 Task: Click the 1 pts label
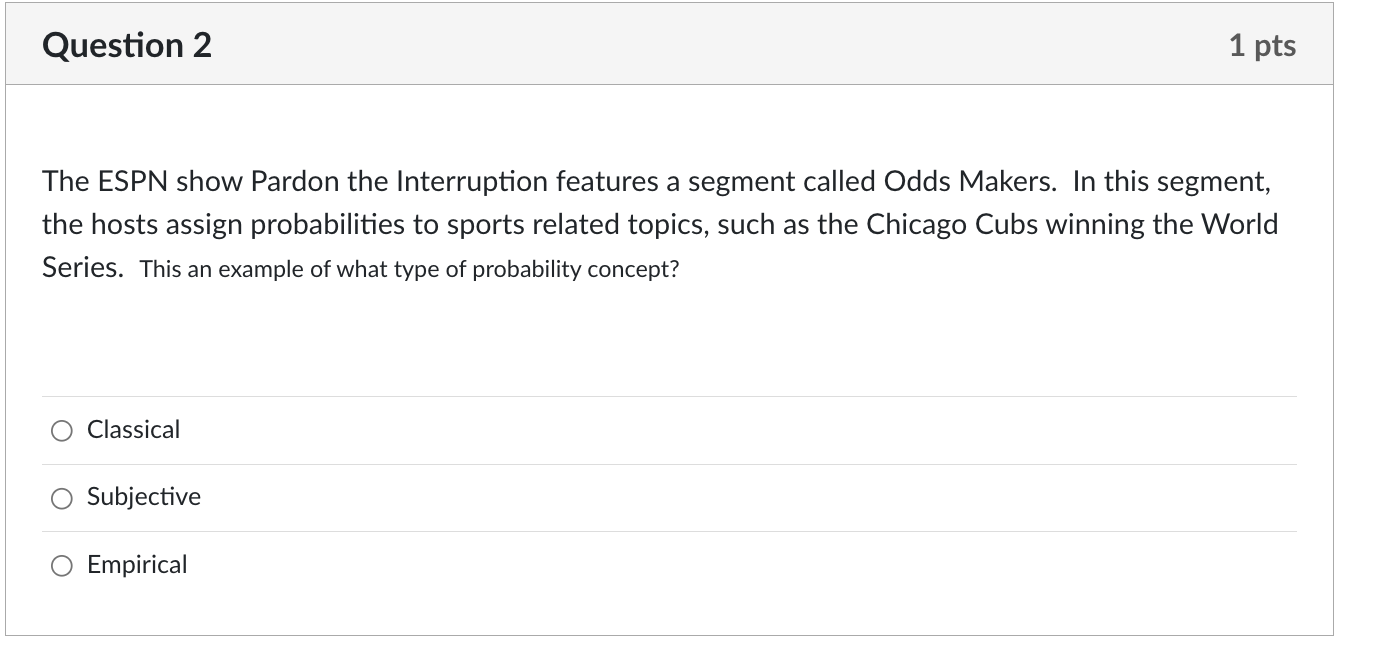click(1263, 44)
